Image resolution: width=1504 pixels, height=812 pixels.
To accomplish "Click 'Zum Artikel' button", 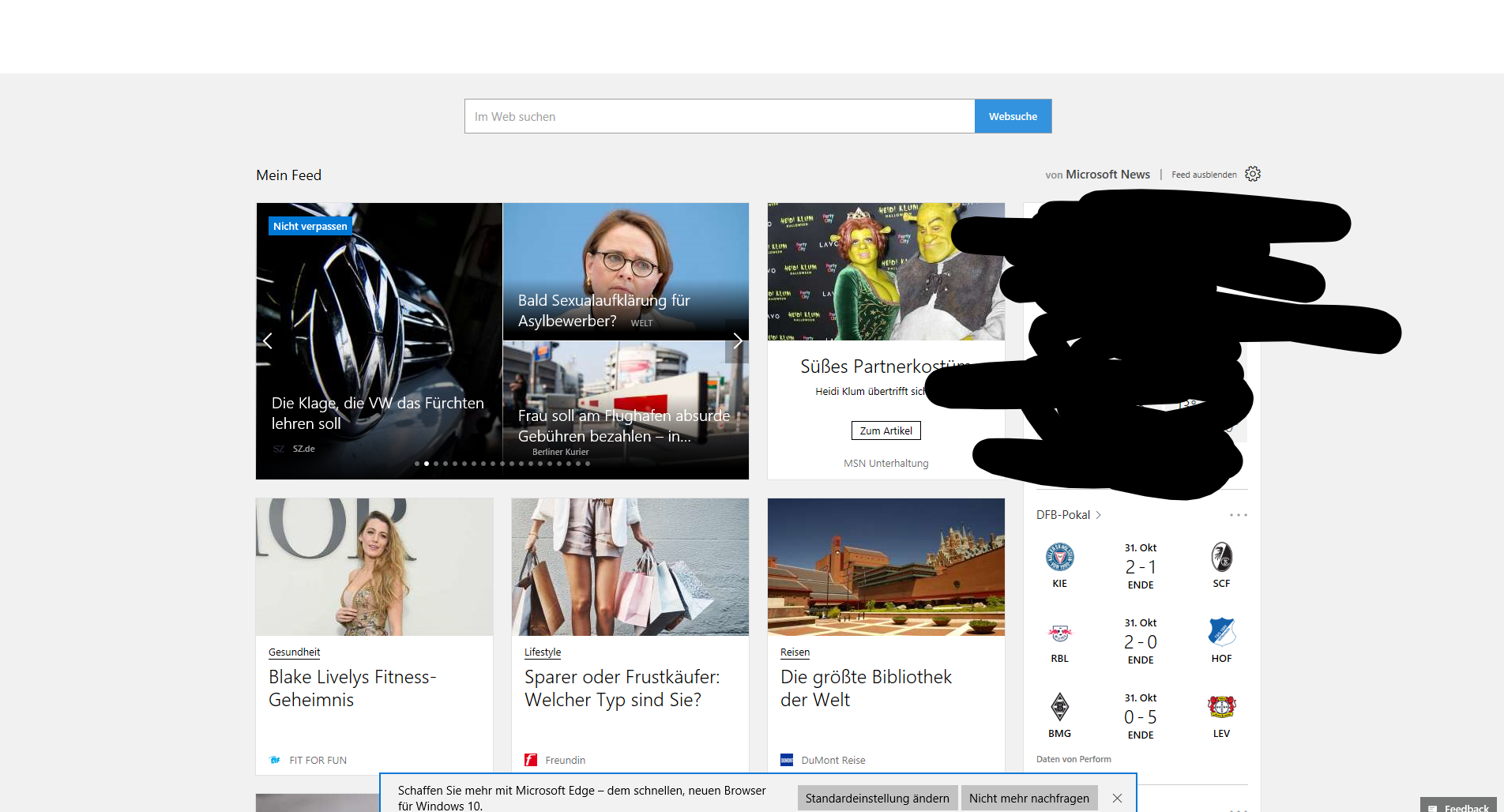I will coord(885,430).
